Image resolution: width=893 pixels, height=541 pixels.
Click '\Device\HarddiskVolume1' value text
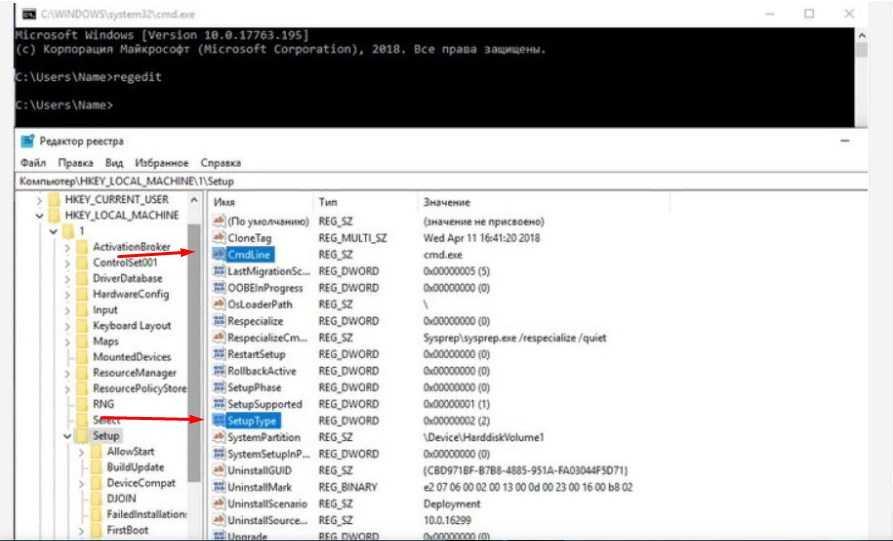[x=484, y=437]
